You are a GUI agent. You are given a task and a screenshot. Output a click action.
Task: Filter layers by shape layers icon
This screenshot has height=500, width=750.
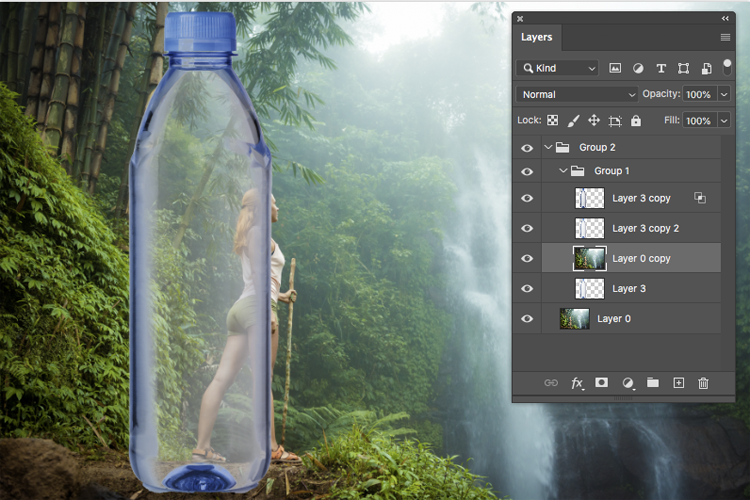coord(684,68)
